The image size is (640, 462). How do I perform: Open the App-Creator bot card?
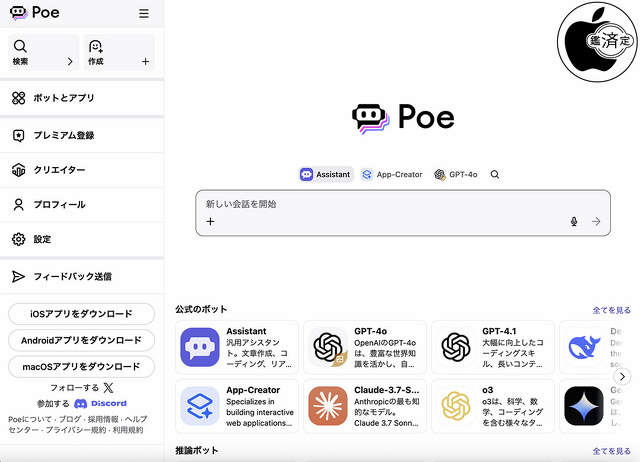[x=237, y=406]
